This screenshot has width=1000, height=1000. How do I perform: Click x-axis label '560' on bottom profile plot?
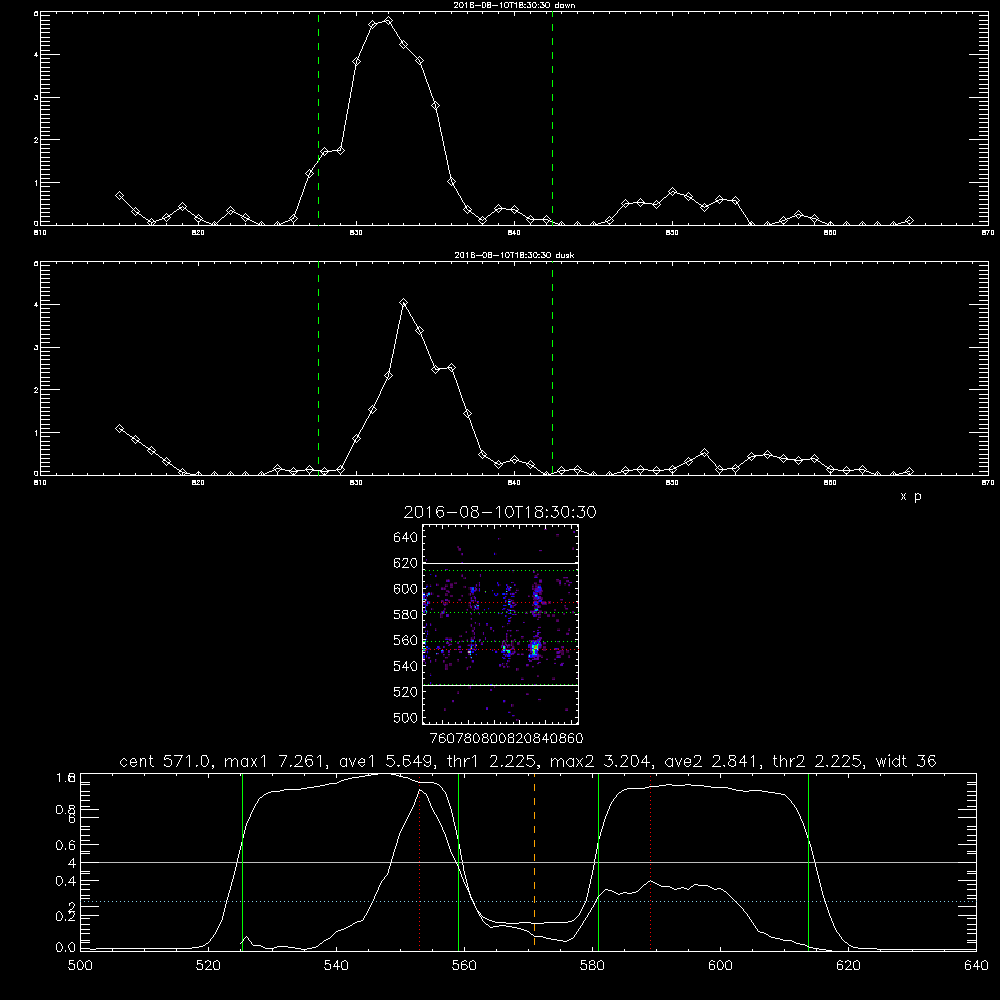click(464, 966)
